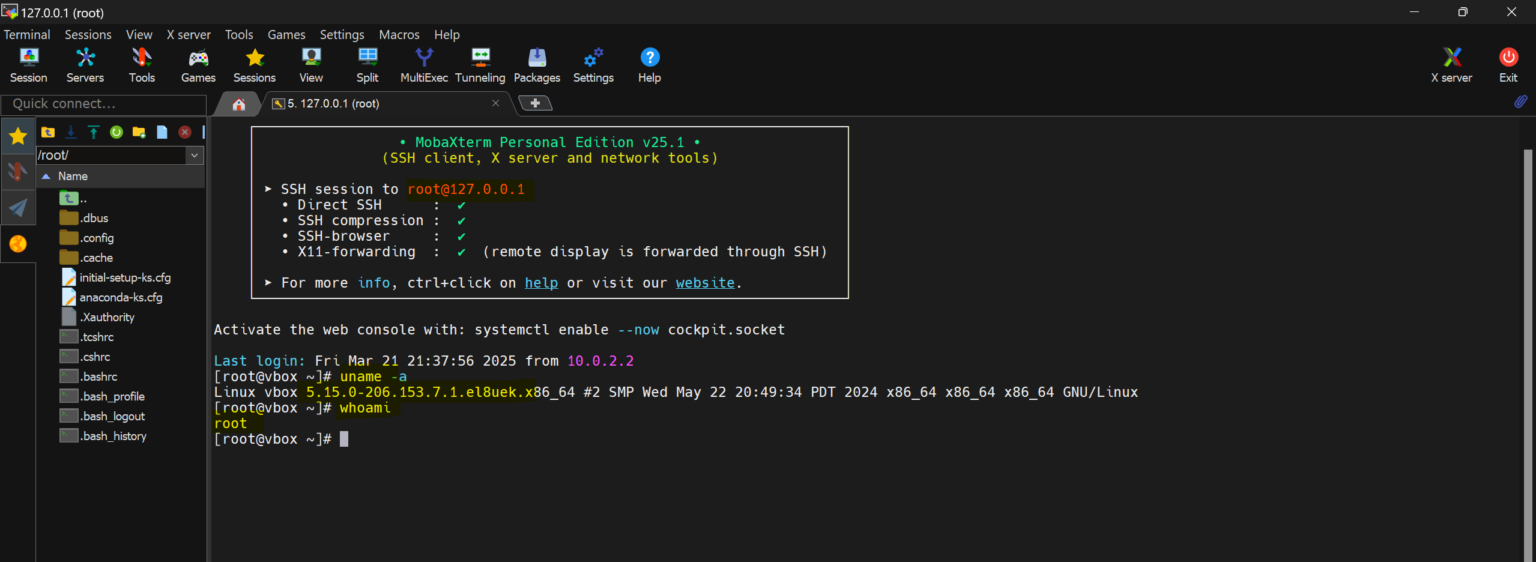Open the Tunneling tool in the toolbar
Image resolution: width=1536 pixels, height=562 pixels.
pyautogui.click(x=480, y=66)
